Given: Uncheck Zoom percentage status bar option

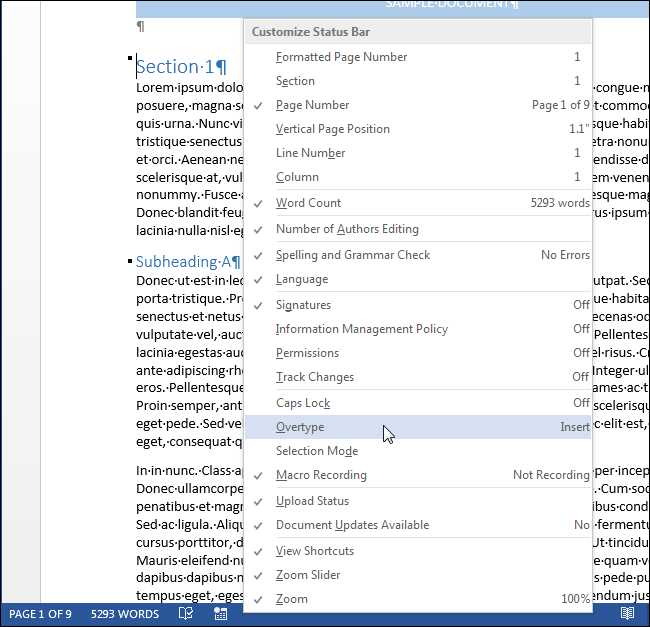Looking at the screenshot, I should pos(418,599).
